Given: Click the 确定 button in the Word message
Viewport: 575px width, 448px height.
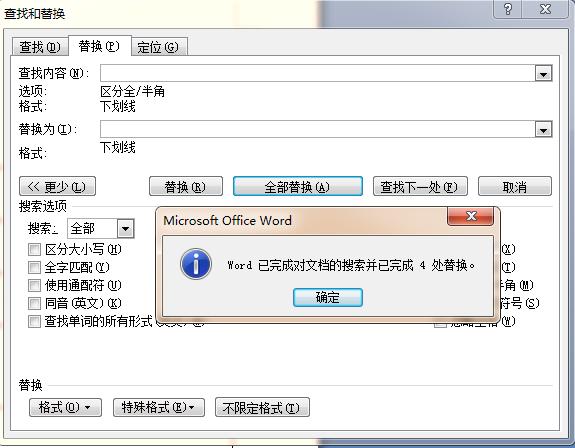Looking at the screenshot, I should tap(328, 297).
